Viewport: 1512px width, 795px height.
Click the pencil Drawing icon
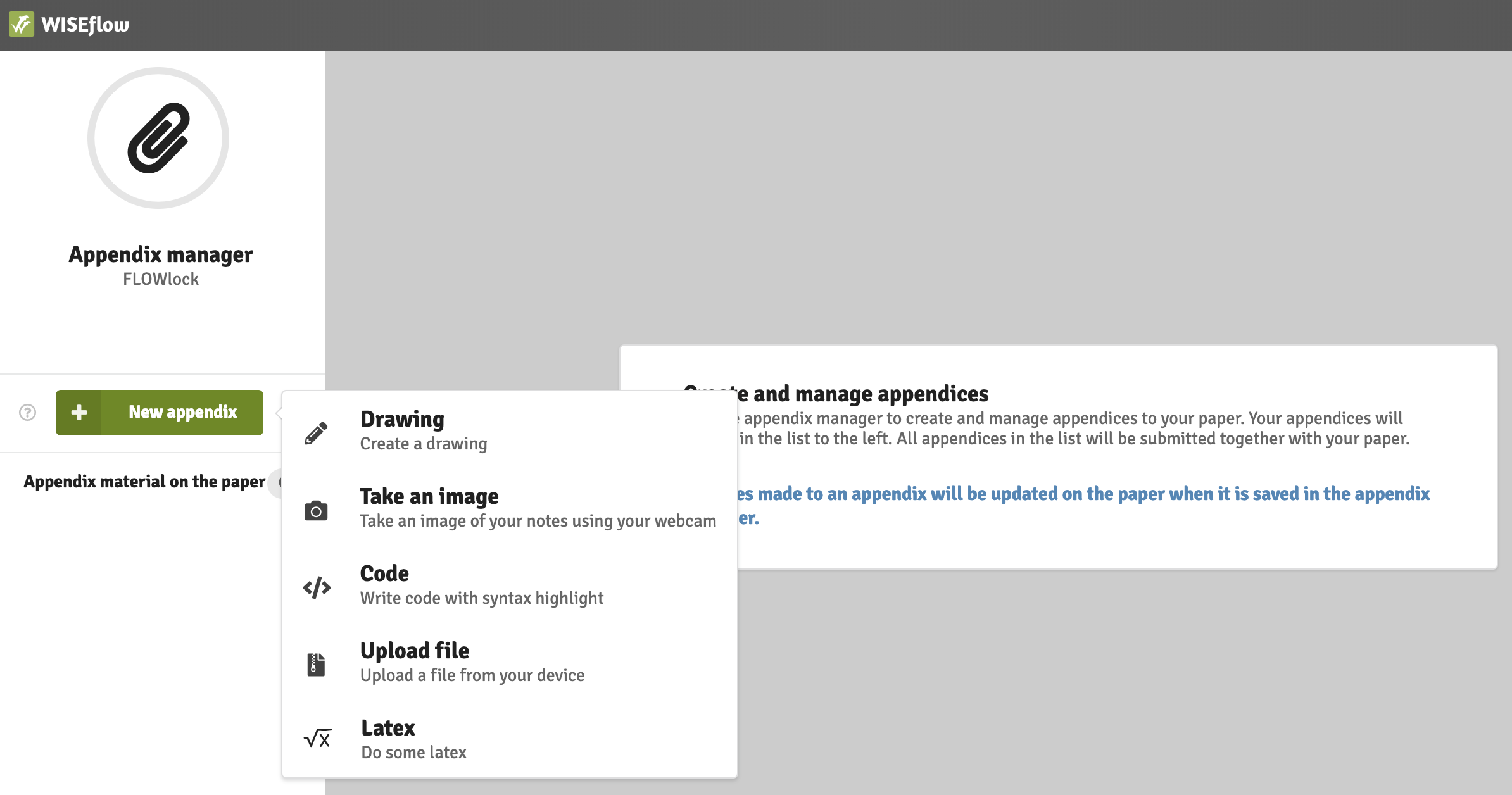tap(316, 433)
